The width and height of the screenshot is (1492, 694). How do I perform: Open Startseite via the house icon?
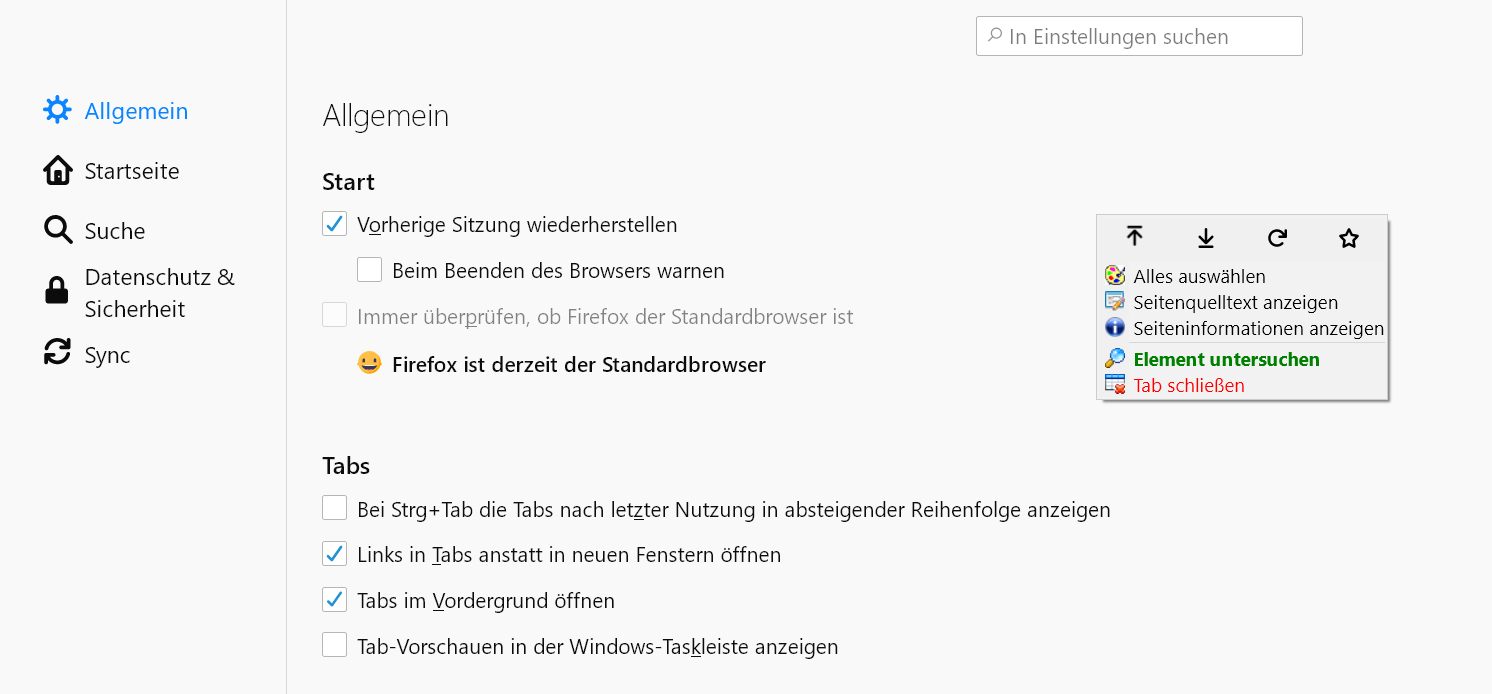click(58, 170)
